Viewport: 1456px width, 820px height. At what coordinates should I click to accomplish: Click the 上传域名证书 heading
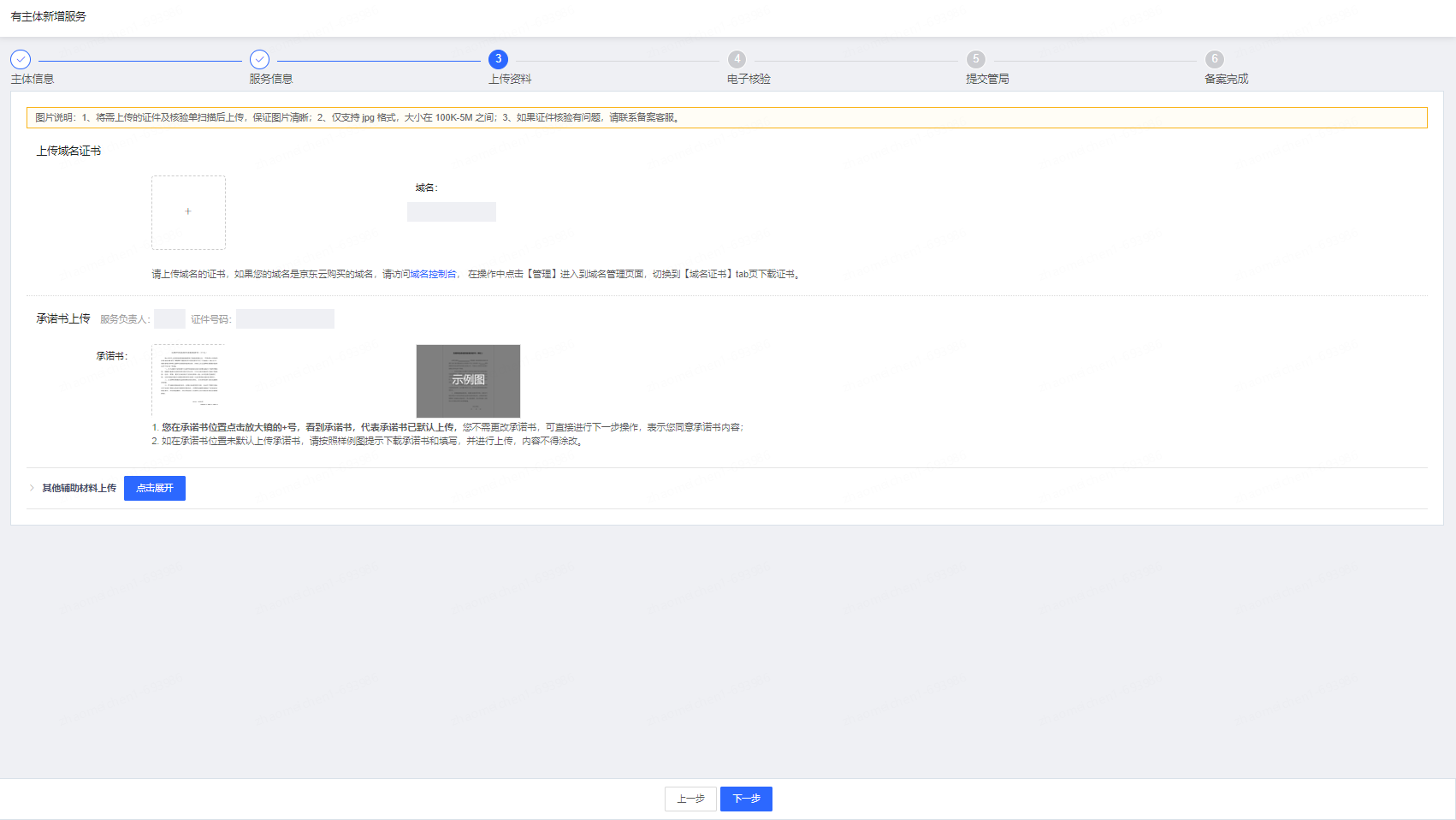[68, 151]
